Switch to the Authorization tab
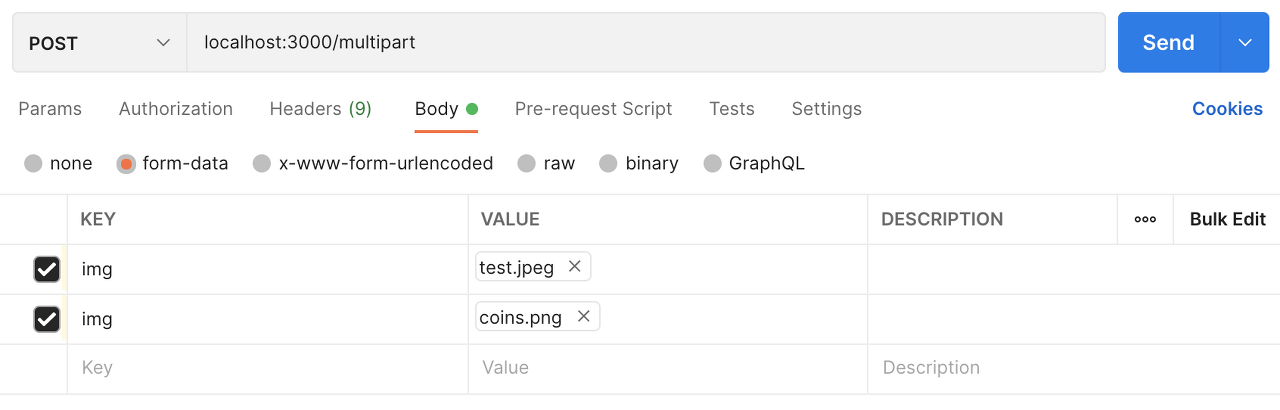1280x410 pixels. click(176, 109)
